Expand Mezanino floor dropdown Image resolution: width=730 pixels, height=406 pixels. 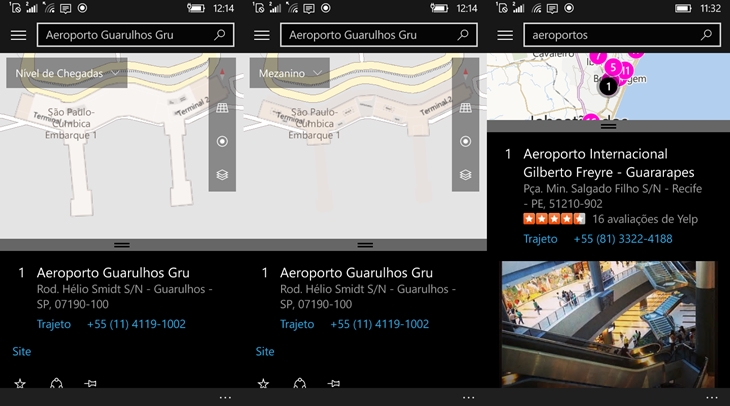point(290,73)
